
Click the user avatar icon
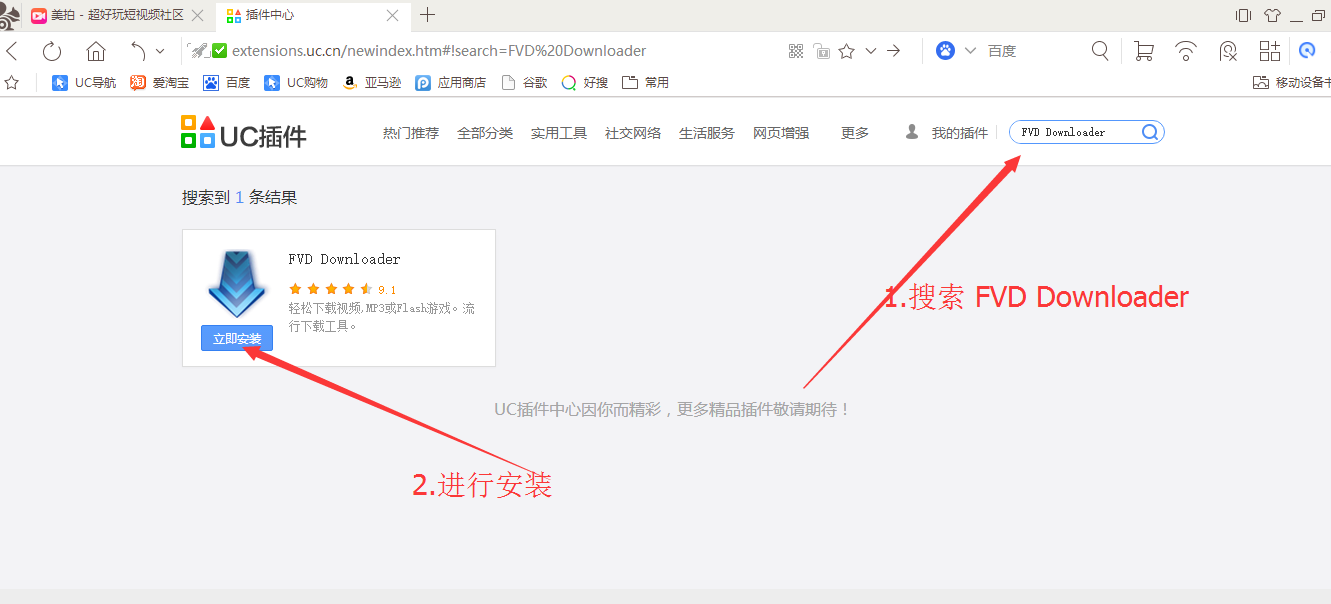pos(912,132)
